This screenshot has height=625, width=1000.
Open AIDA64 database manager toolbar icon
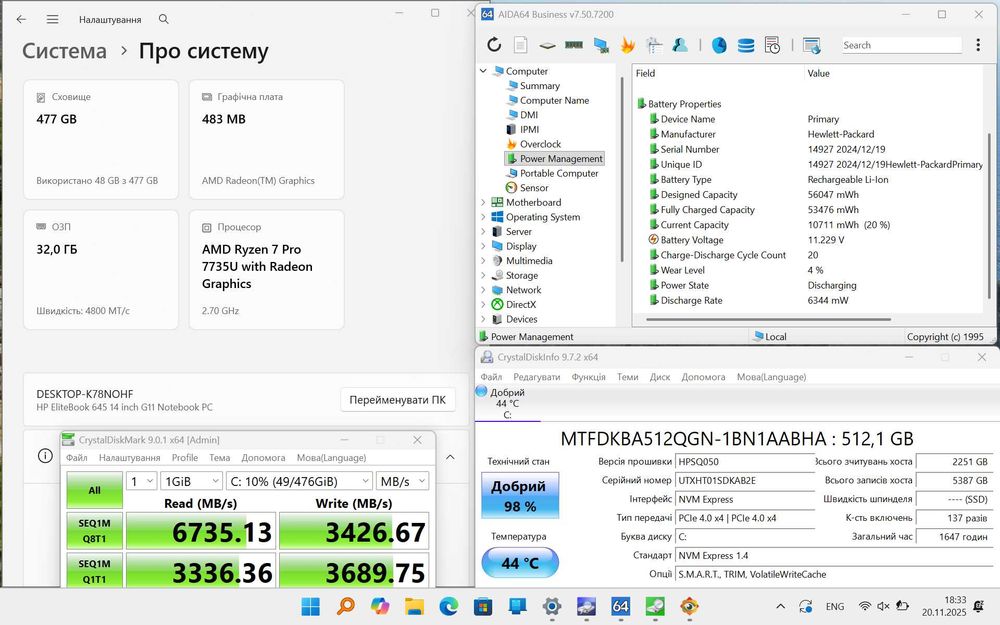(746, 45)
